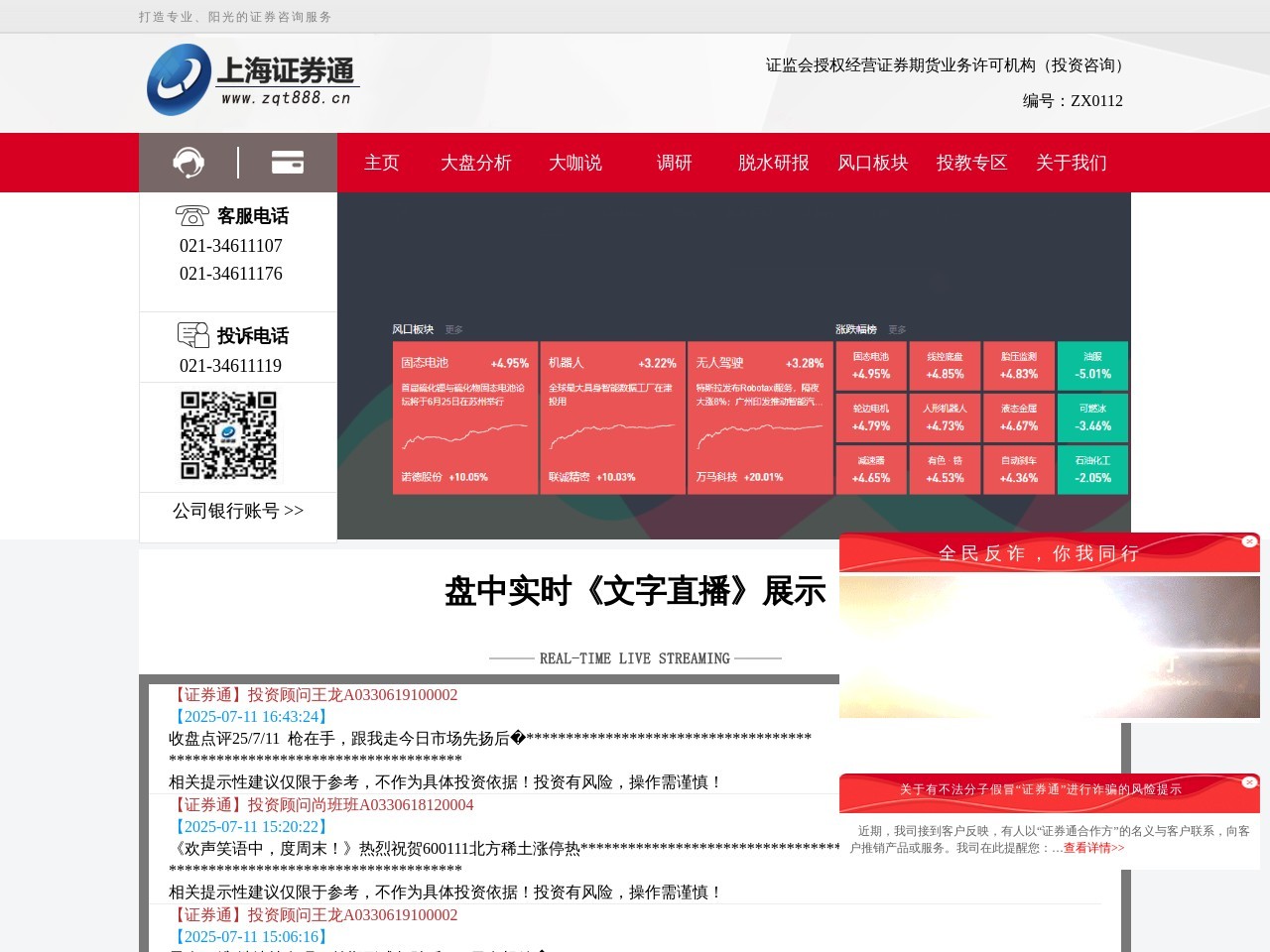Click the 查看详情>> link in the popup

coord(1091,848)
